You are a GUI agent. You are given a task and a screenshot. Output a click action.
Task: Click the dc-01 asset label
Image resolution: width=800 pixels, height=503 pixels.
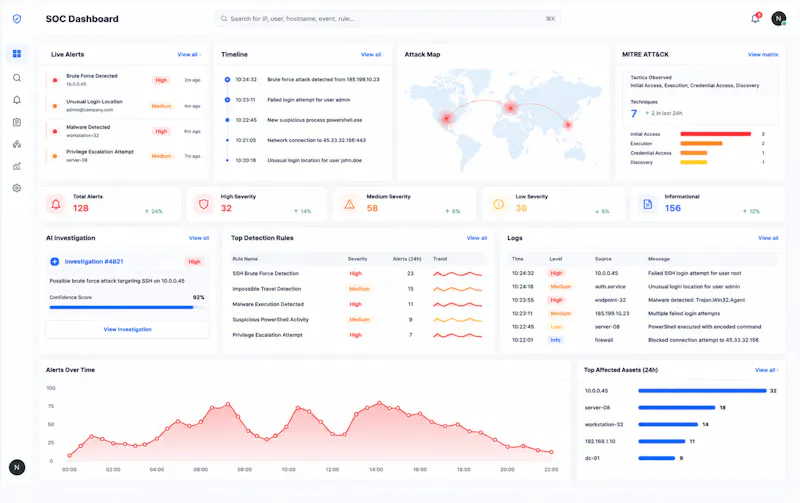pyautogui.click(x=592, y=458)
